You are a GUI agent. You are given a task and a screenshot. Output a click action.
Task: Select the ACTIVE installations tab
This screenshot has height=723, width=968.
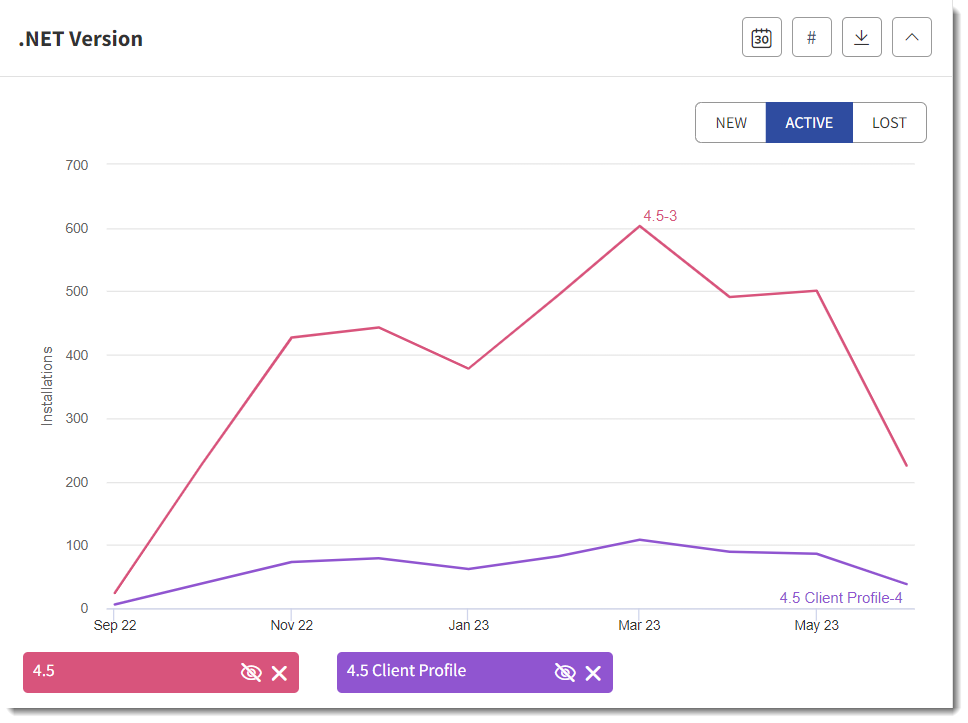coord(809,123)
